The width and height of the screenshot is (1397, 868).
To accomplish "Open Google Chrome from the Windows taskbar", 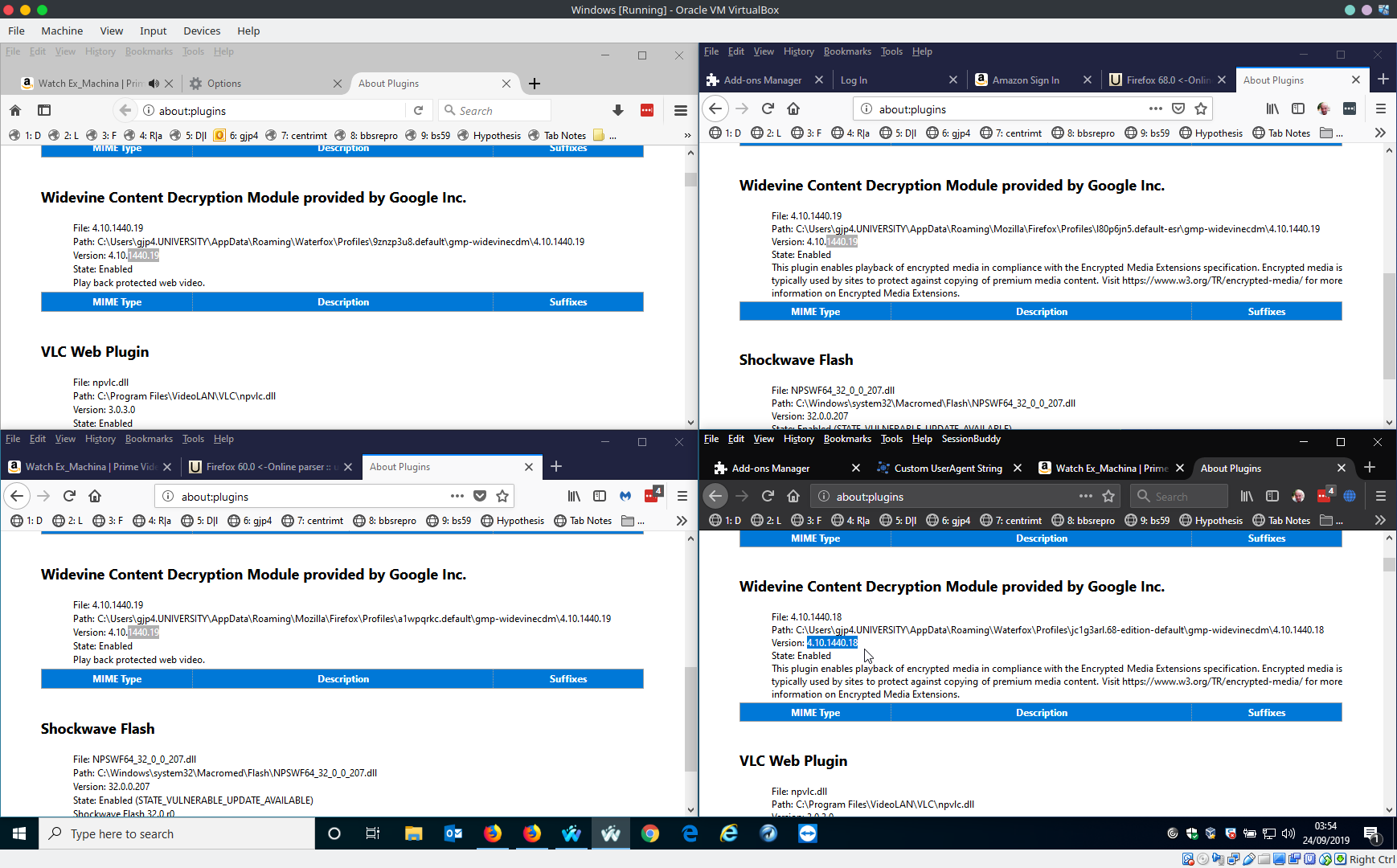I will (649, 833).
